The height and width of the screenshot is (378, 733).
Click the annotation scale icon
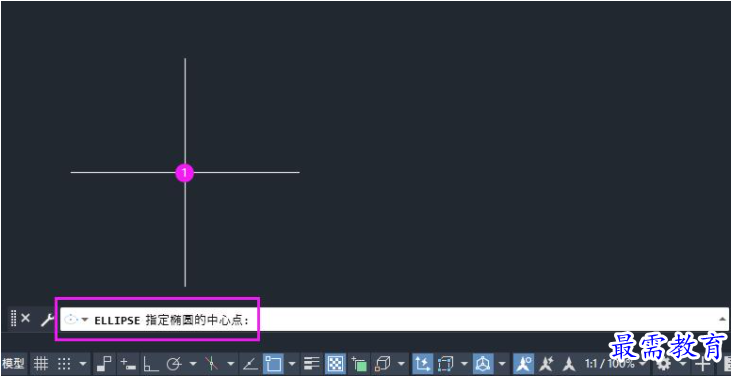[x=568, y=363]
